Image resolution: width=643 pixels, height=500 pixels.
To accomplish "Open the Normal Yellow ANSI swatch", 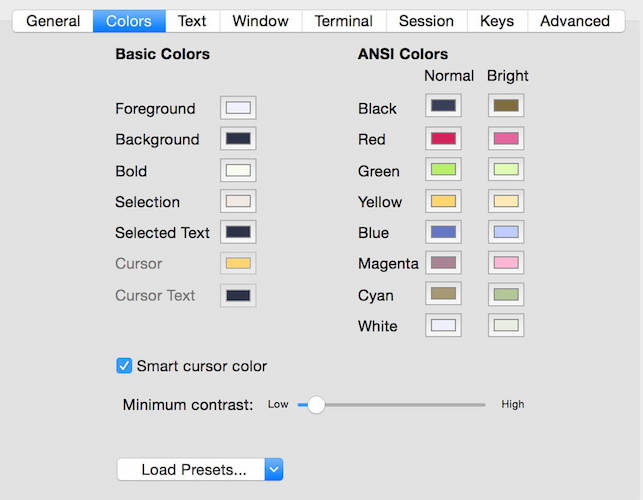I will point(443,202).
